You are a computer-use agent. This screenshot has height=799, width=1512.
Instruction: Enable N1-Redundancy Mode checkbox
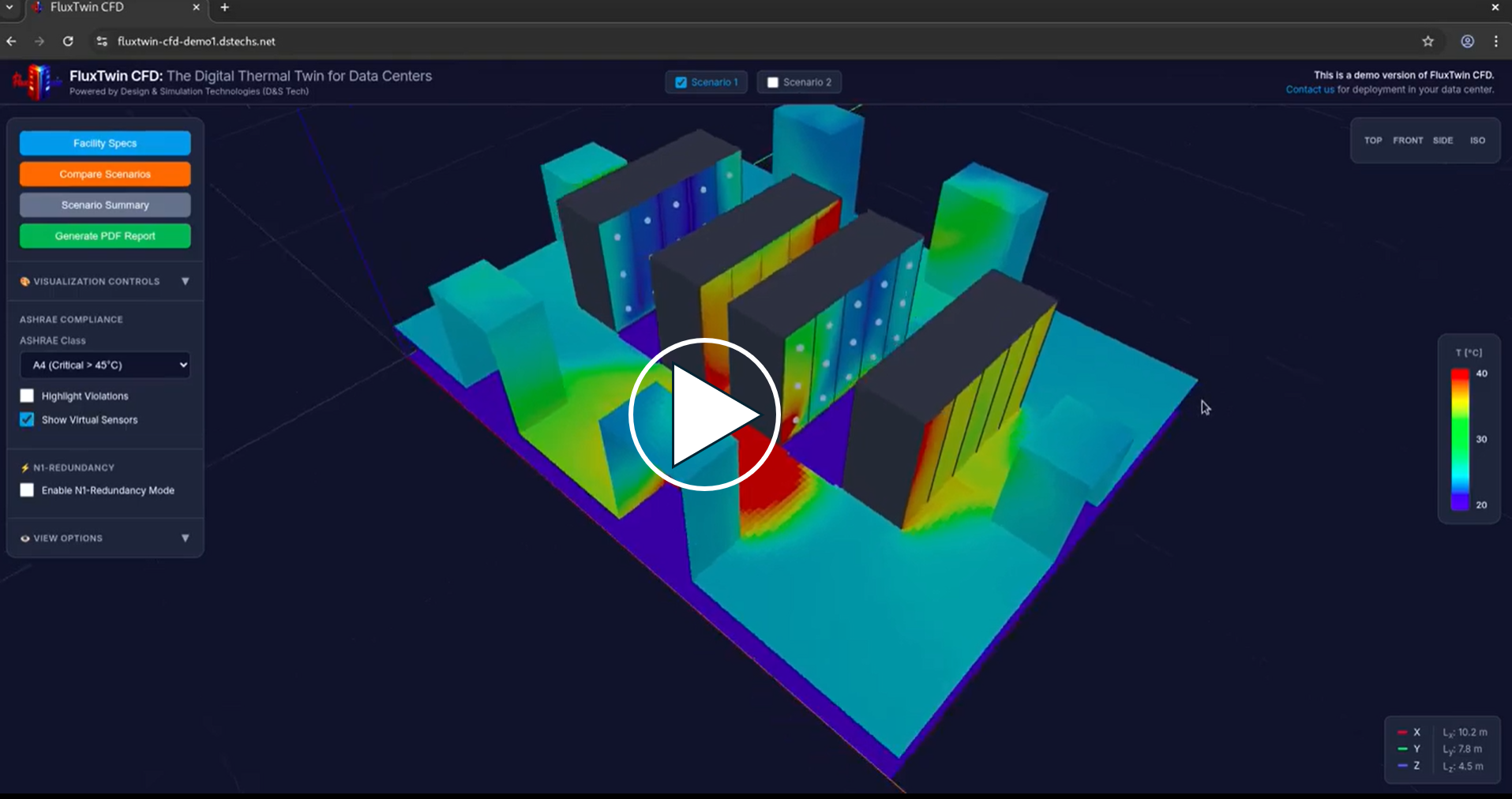point(27,490)
